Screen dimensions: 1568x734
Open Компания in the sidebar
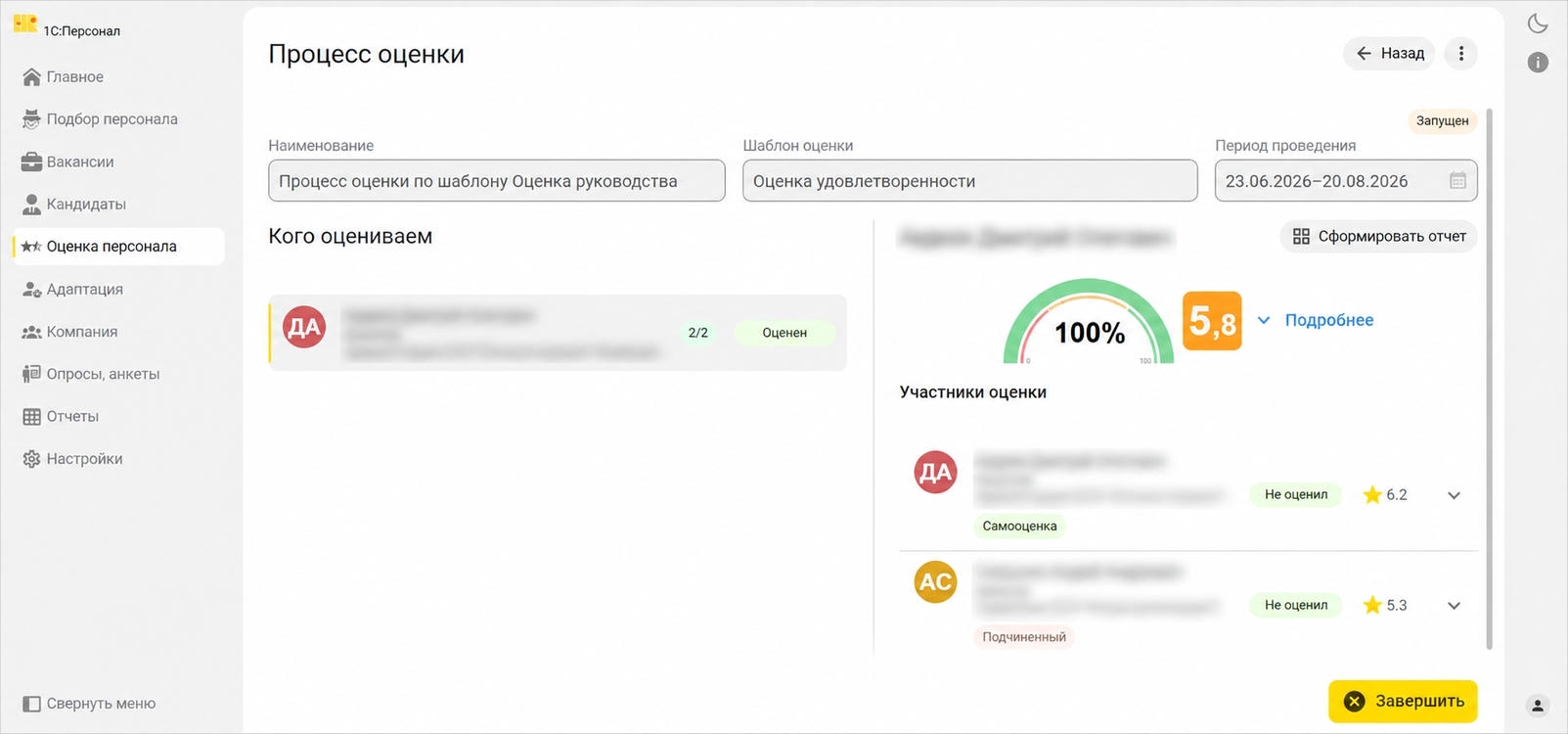(x=118, y=332)
